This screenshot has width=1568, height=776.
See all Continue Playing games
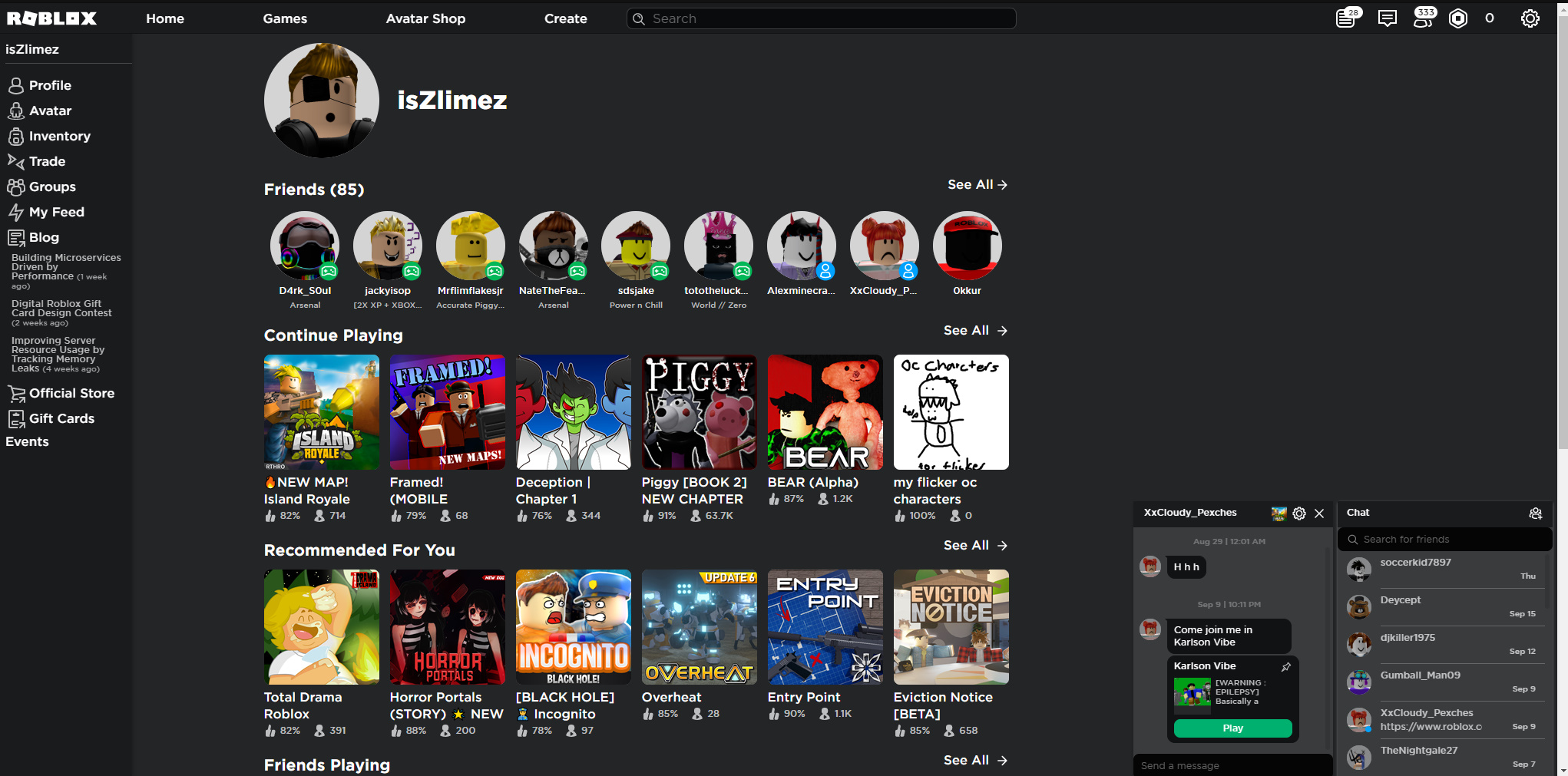[x=975, y=330]
